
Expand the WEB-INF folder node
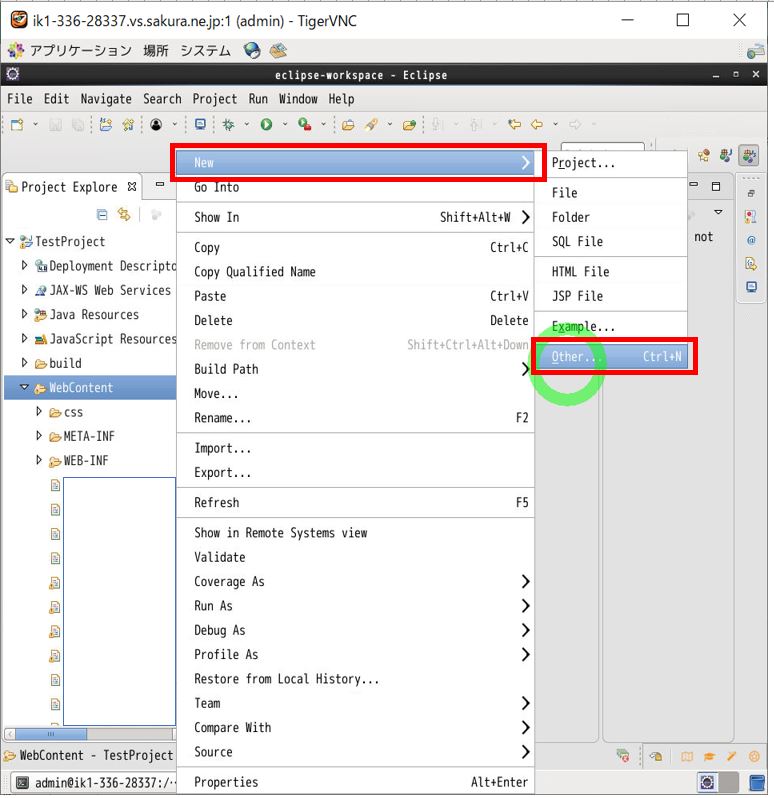click(x=39, y=460)
